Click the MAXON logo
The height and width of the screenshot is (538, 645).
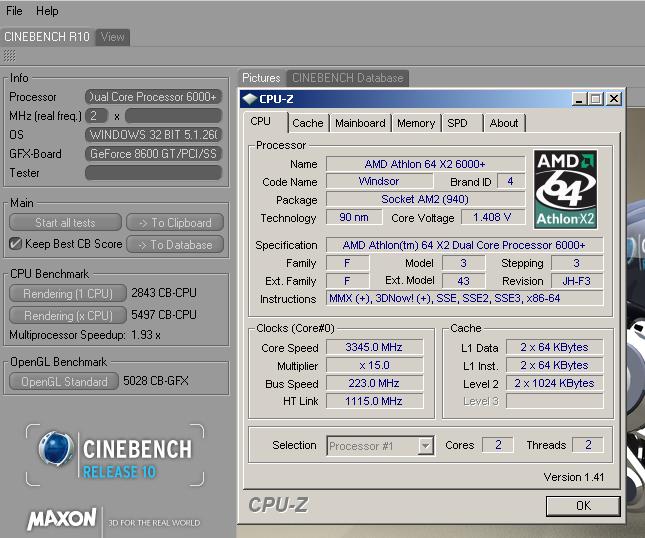(62, 519)
